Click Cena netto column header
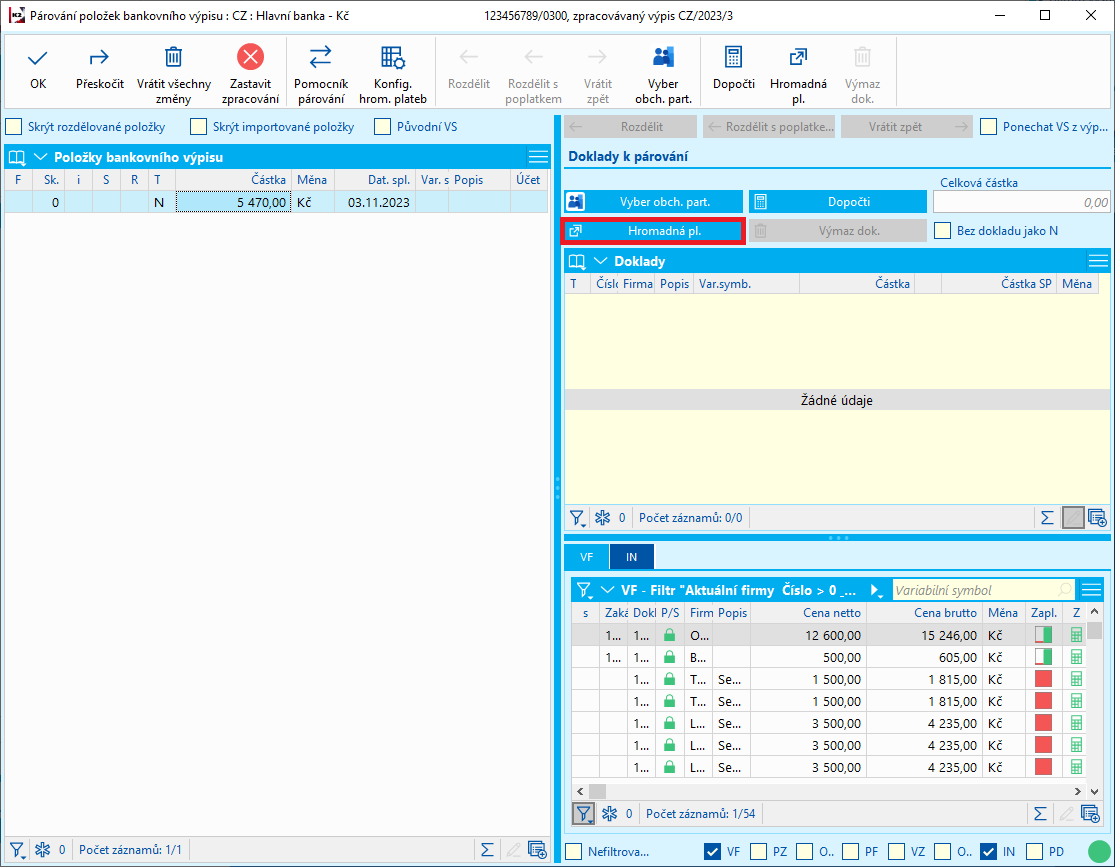This screenshot has width=1115, height=867. pos(808,612)
